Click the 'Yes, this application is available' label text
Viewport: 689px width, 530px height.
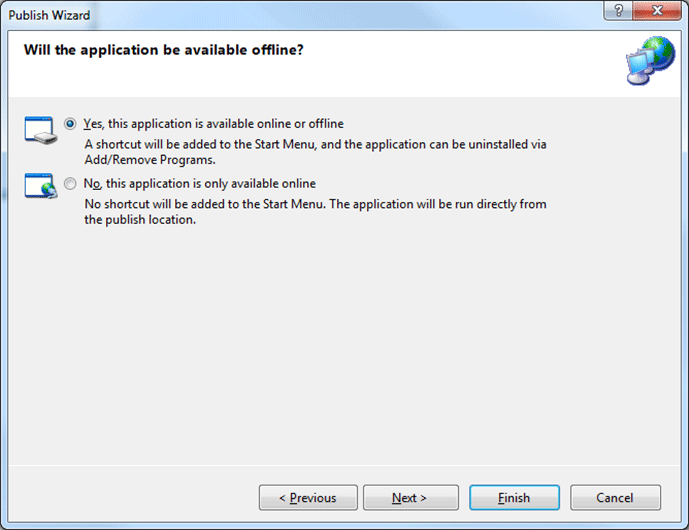point(213,124)
